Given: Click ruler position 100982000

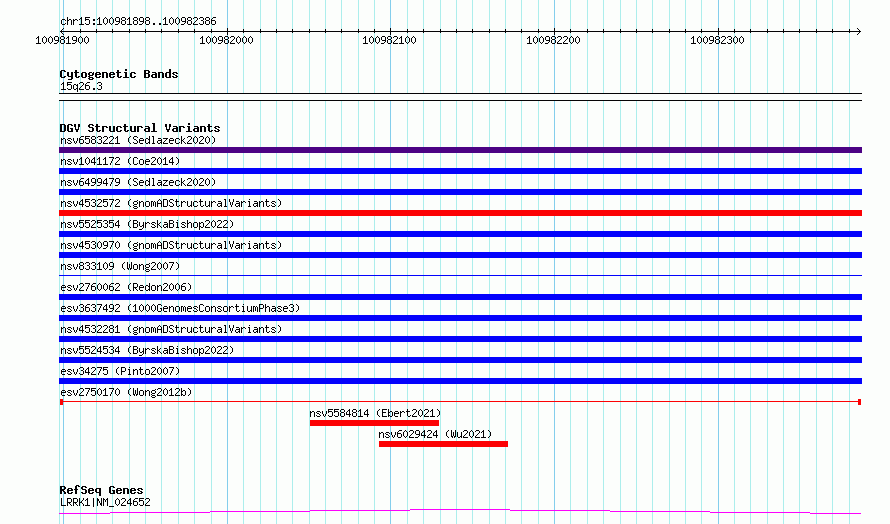Looking at the screenshot, I should pos(226,40).
